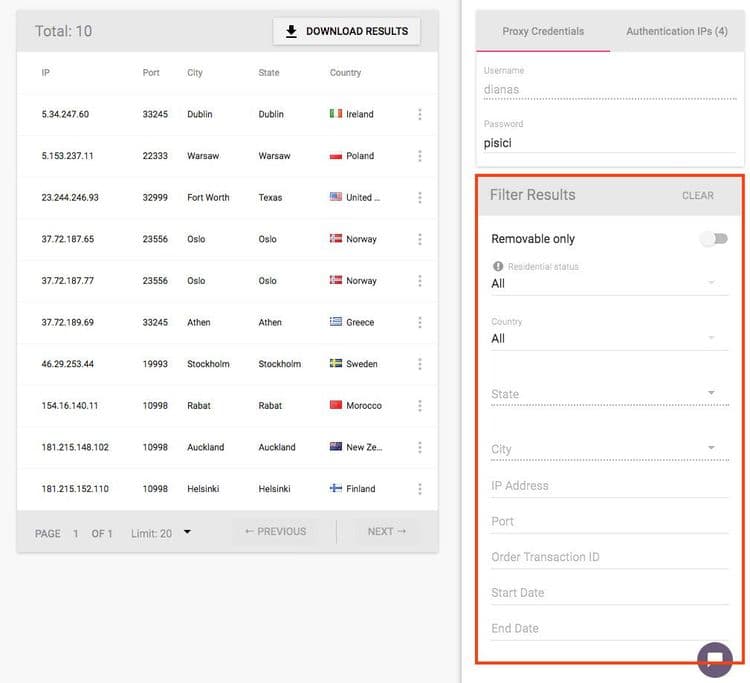
Task: Click the Download Results button
Action: [x=346, y=31]
